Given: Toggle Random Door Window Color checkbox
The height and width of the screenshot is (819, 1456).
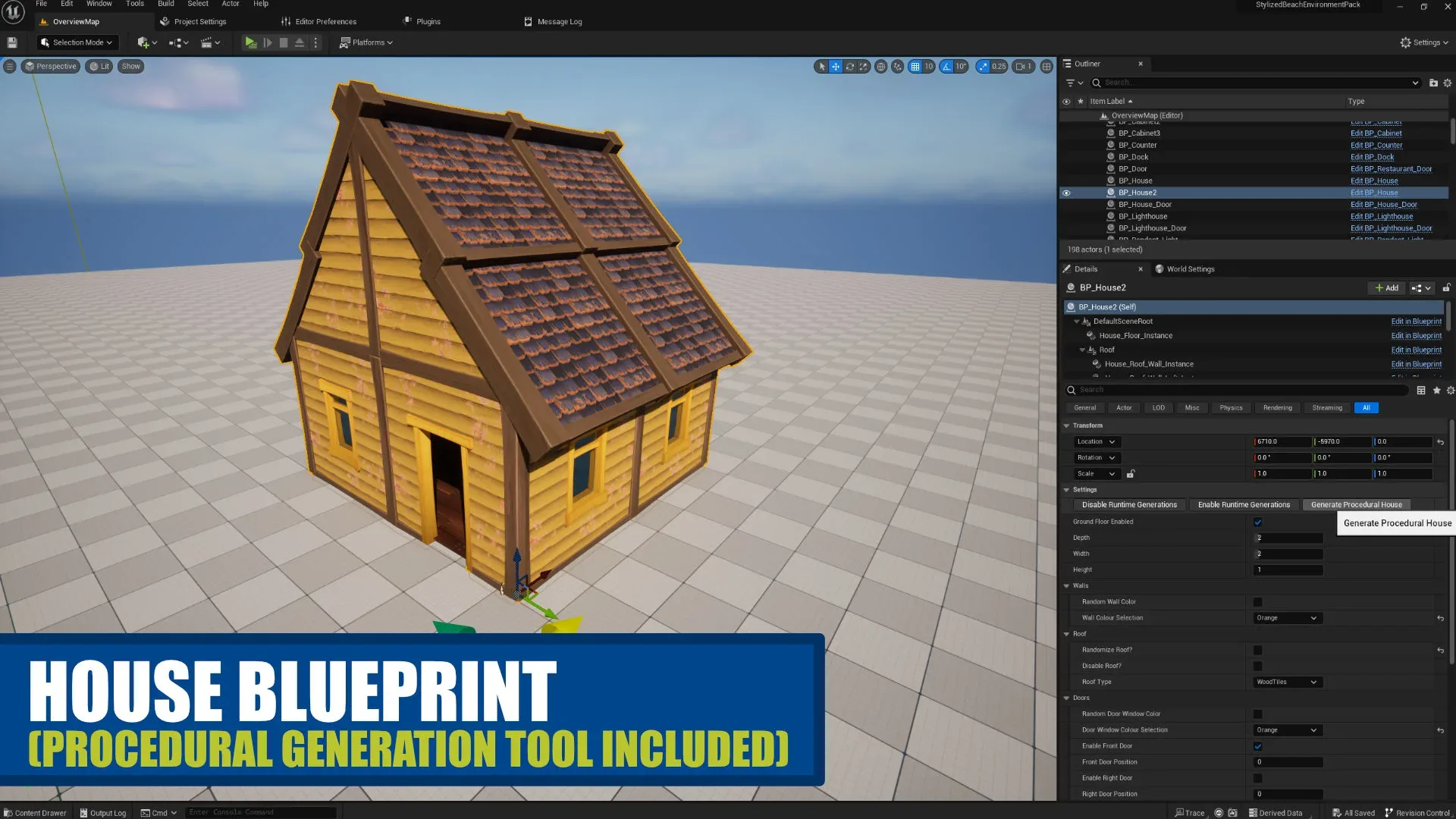Looking at the screenshot, I should click(x=1257, y=713).
